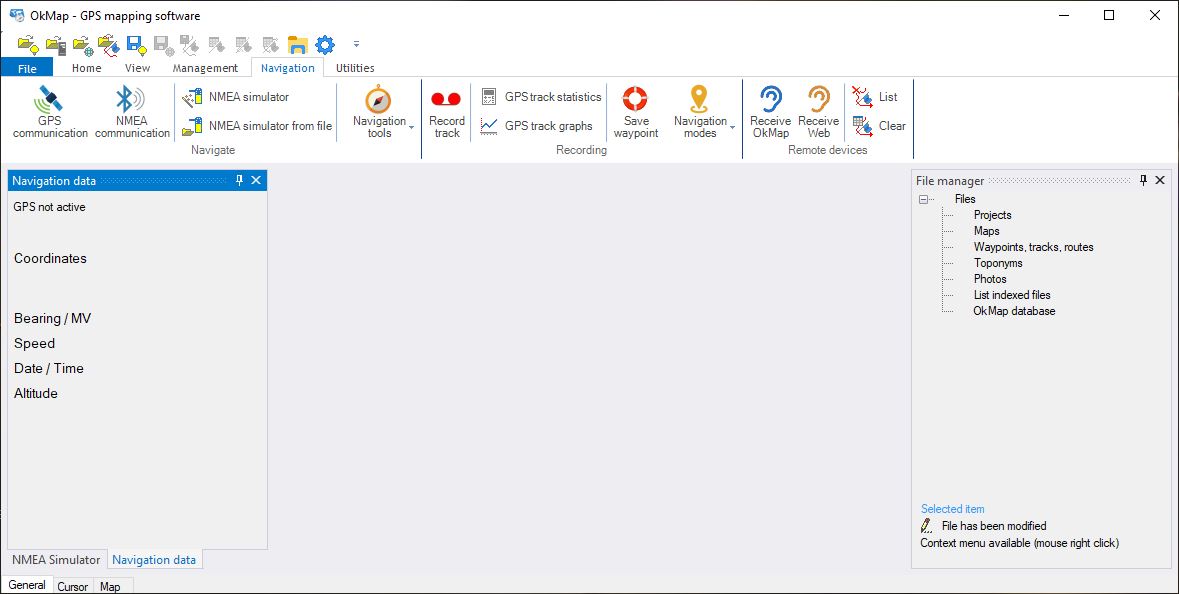The height and width of the screenshot is (594, 1179).
Task: Pin the Navigation data panel
Action: pos(240,180)
